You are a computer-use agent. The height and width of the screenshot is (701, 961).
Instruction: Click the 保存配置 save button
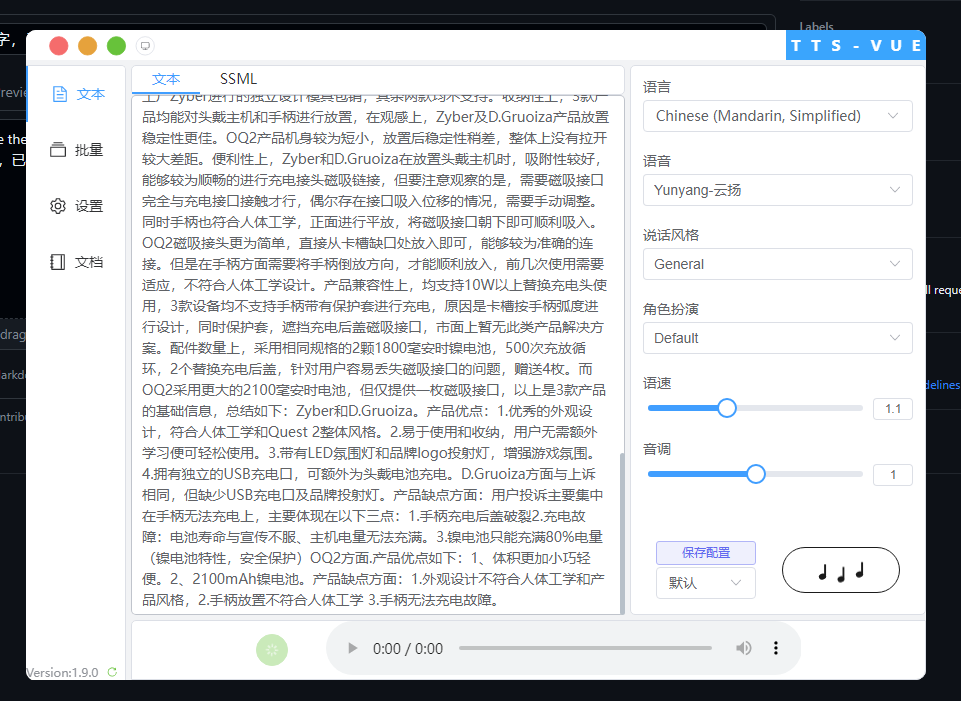(x=706, y=552)
